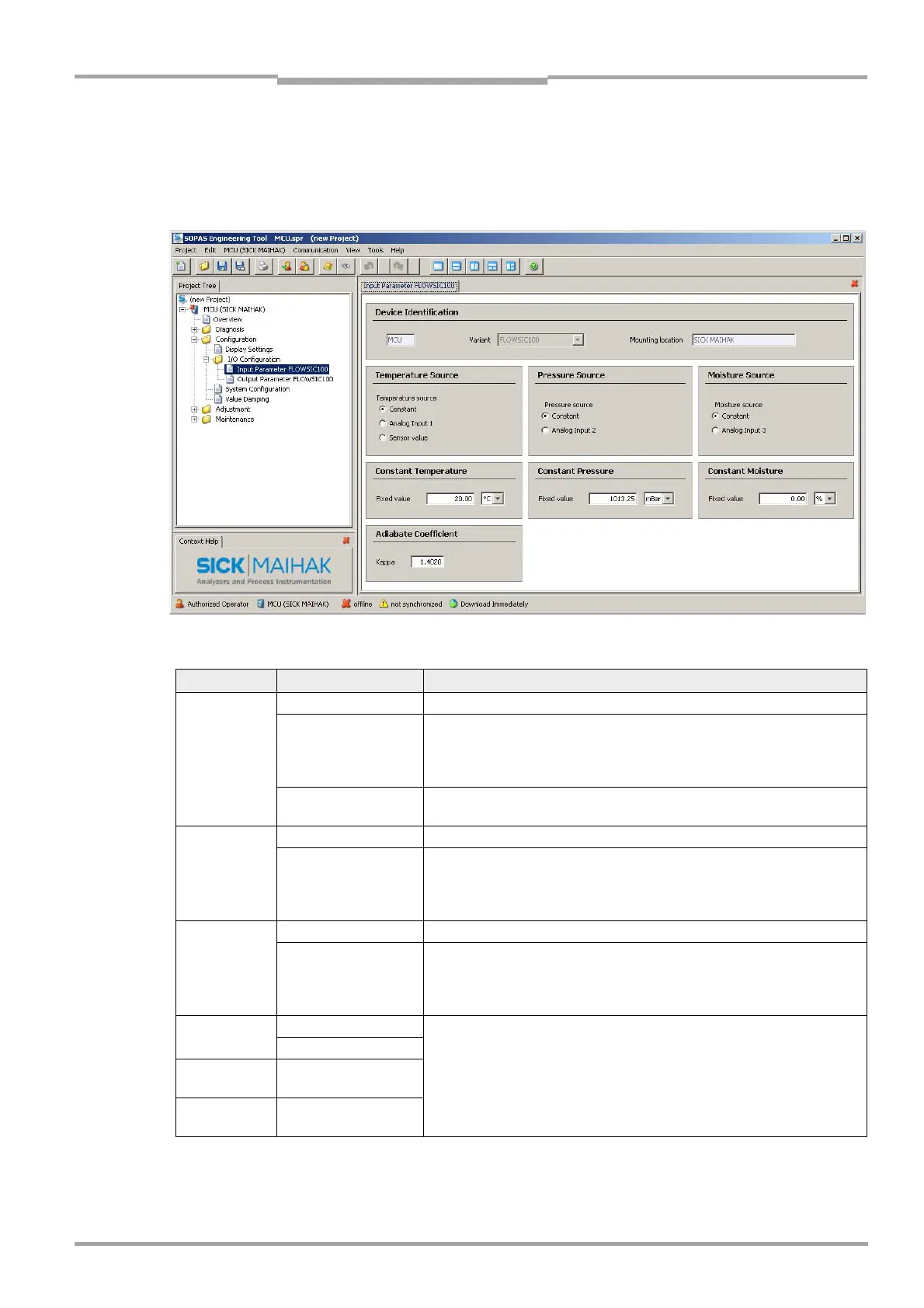
Task: Select the layout icon with left column
Action: click(510, 266)
